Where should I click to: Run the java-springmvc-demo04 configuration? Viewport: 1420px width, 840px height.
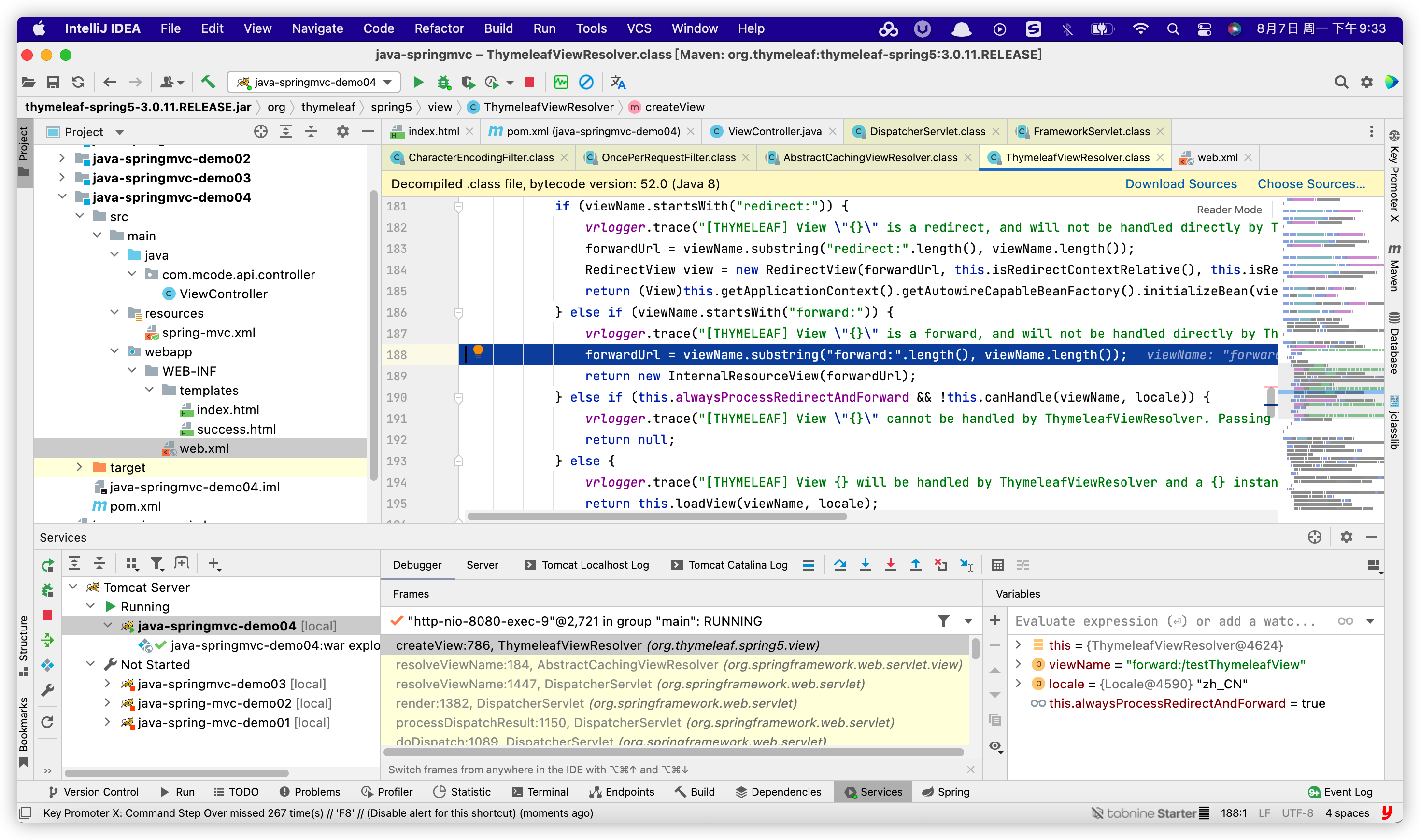point(418,82)
